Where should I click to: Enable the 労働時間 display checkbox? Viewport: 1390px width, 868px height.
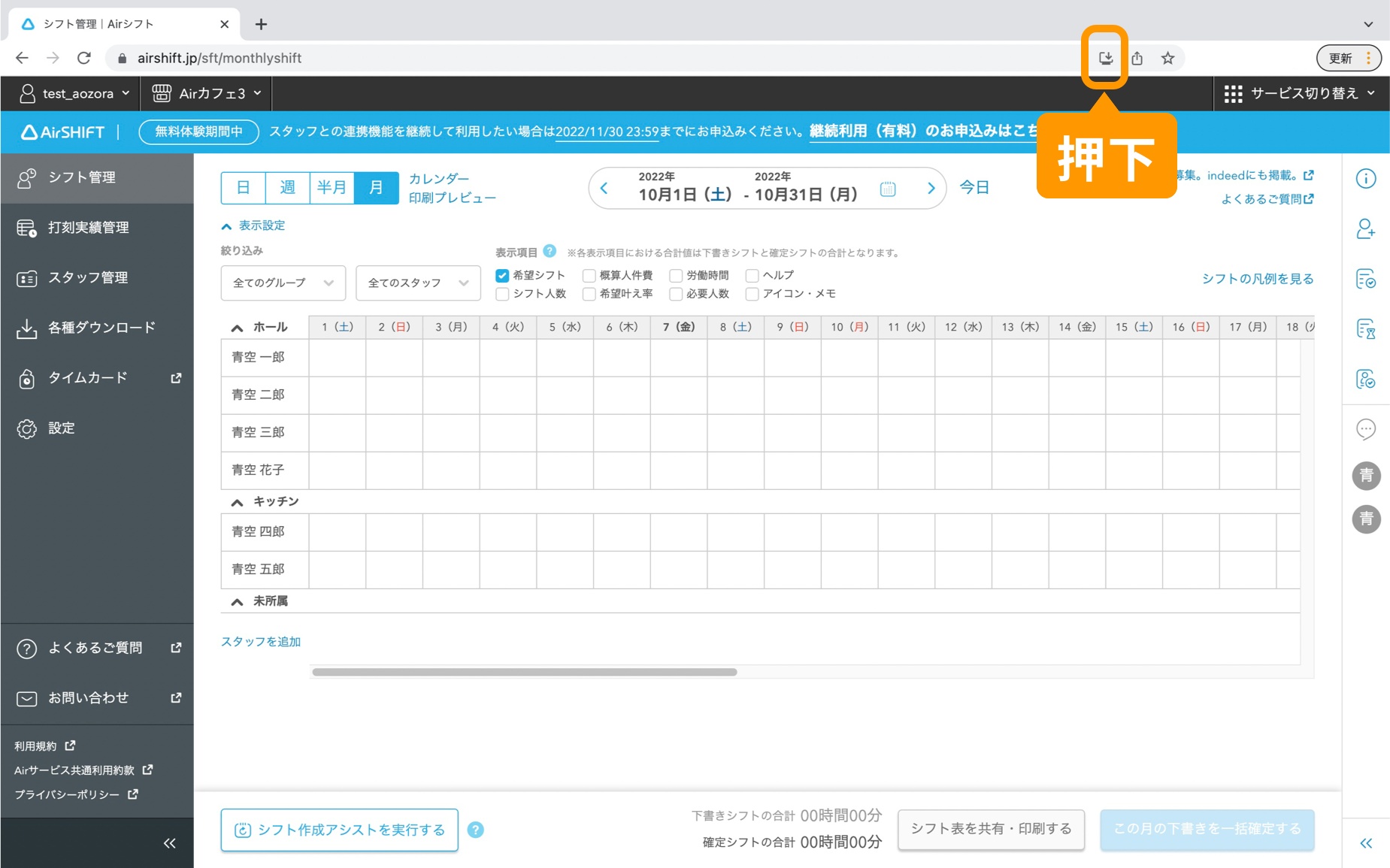tap(676, 275)
